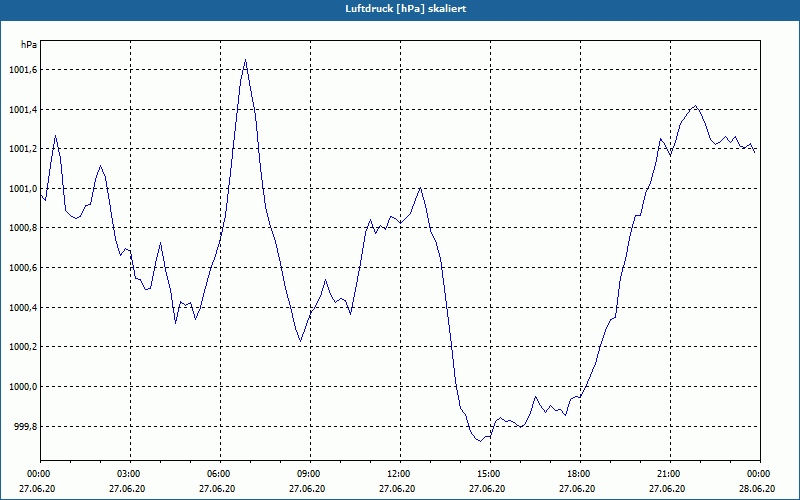Click the 21:00 time axis label

pos(670,474)
